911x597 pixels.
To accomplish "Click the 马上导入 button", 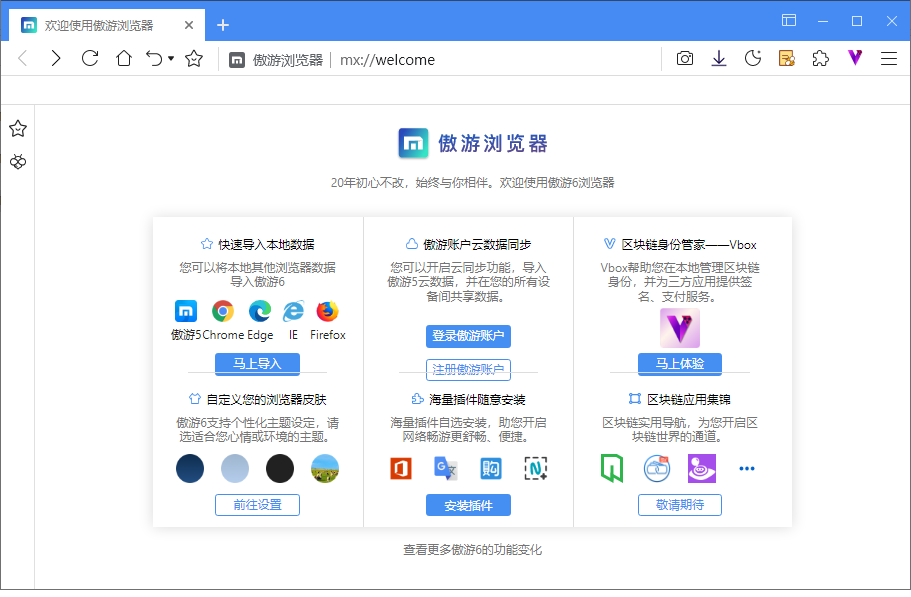I will (x=257, y=364).
